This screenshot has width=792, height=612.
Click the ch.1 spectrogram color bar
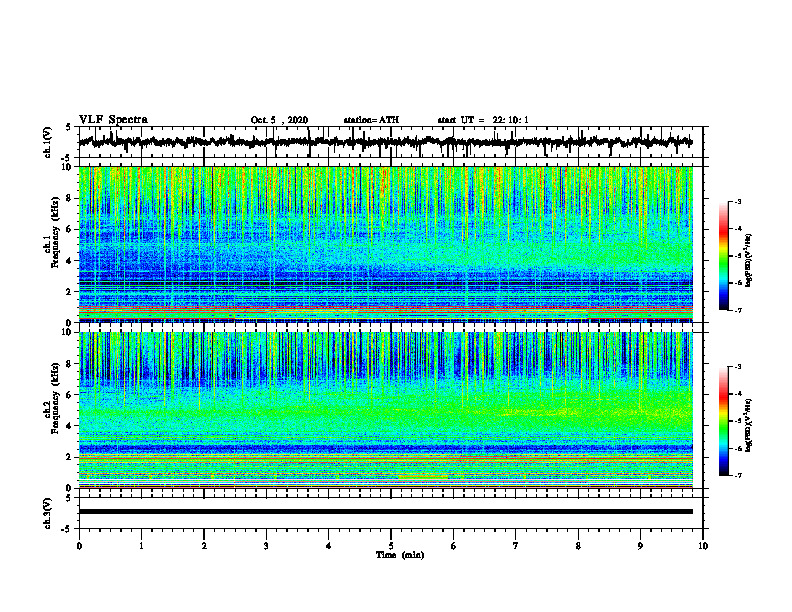723,256
